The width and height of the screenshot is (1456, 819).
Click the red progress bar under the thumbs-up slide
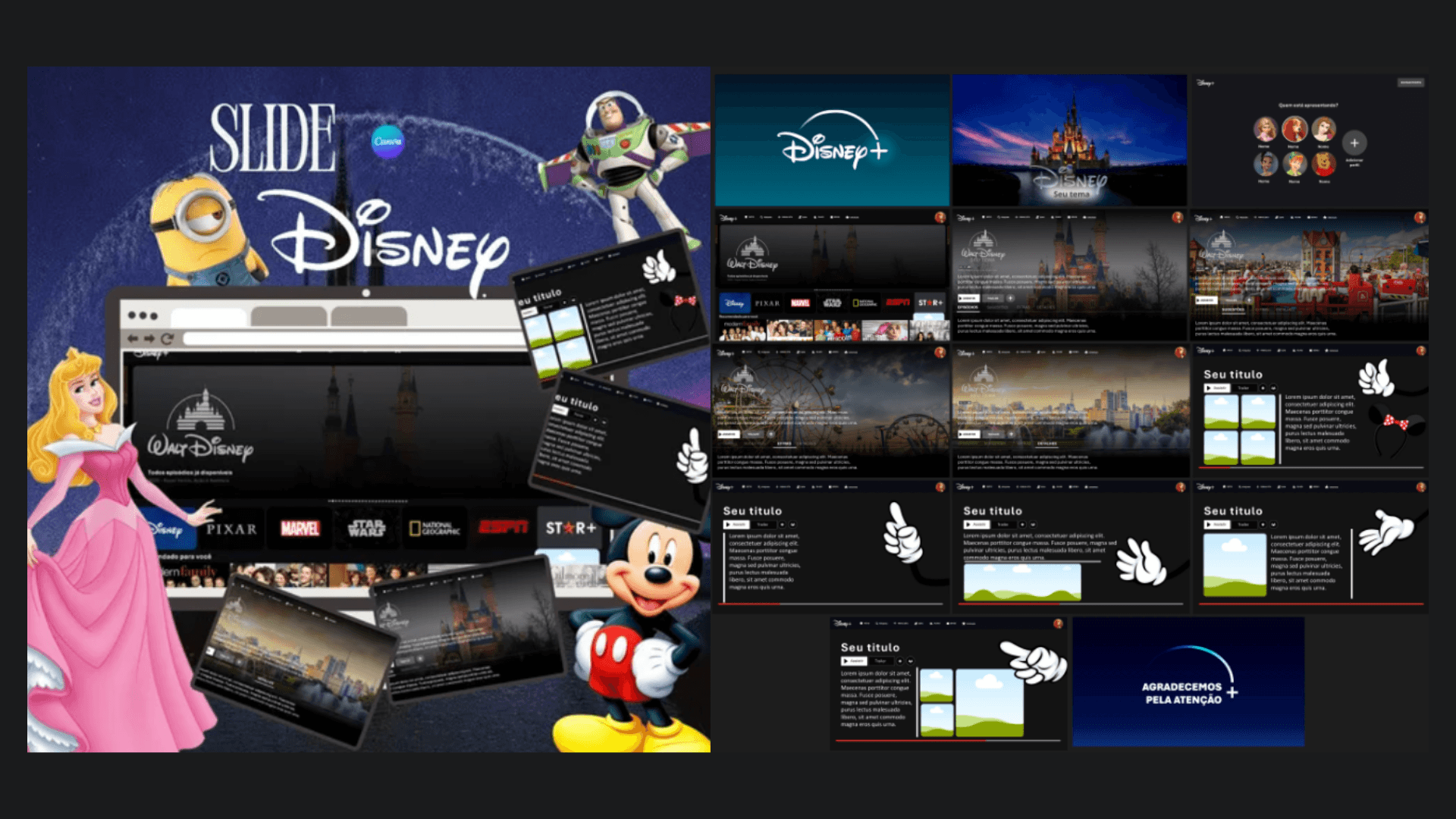(748, 604)
